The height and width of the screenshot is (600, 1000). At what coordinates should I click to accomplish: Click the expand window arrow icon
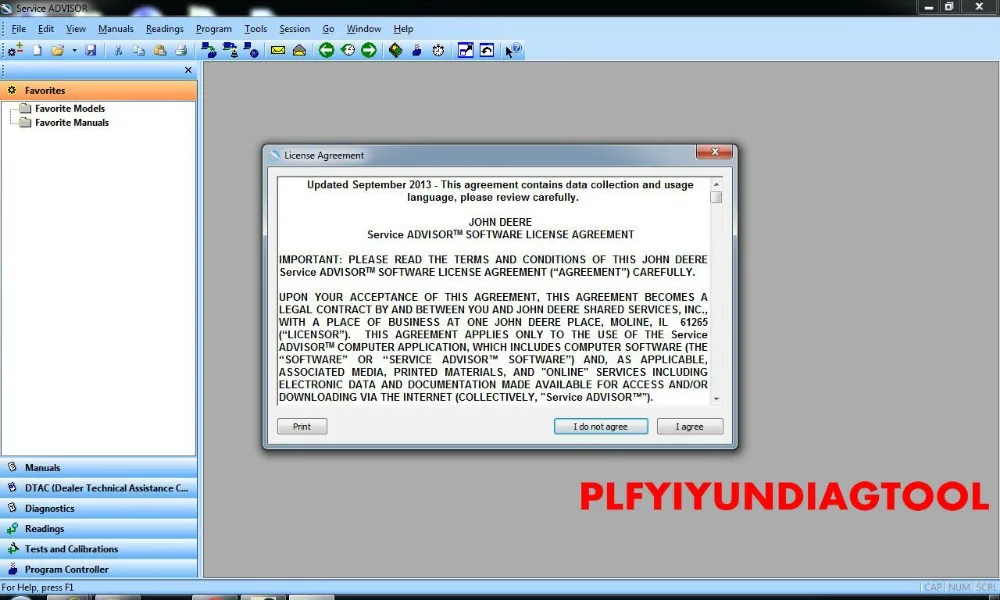[466, 50]
